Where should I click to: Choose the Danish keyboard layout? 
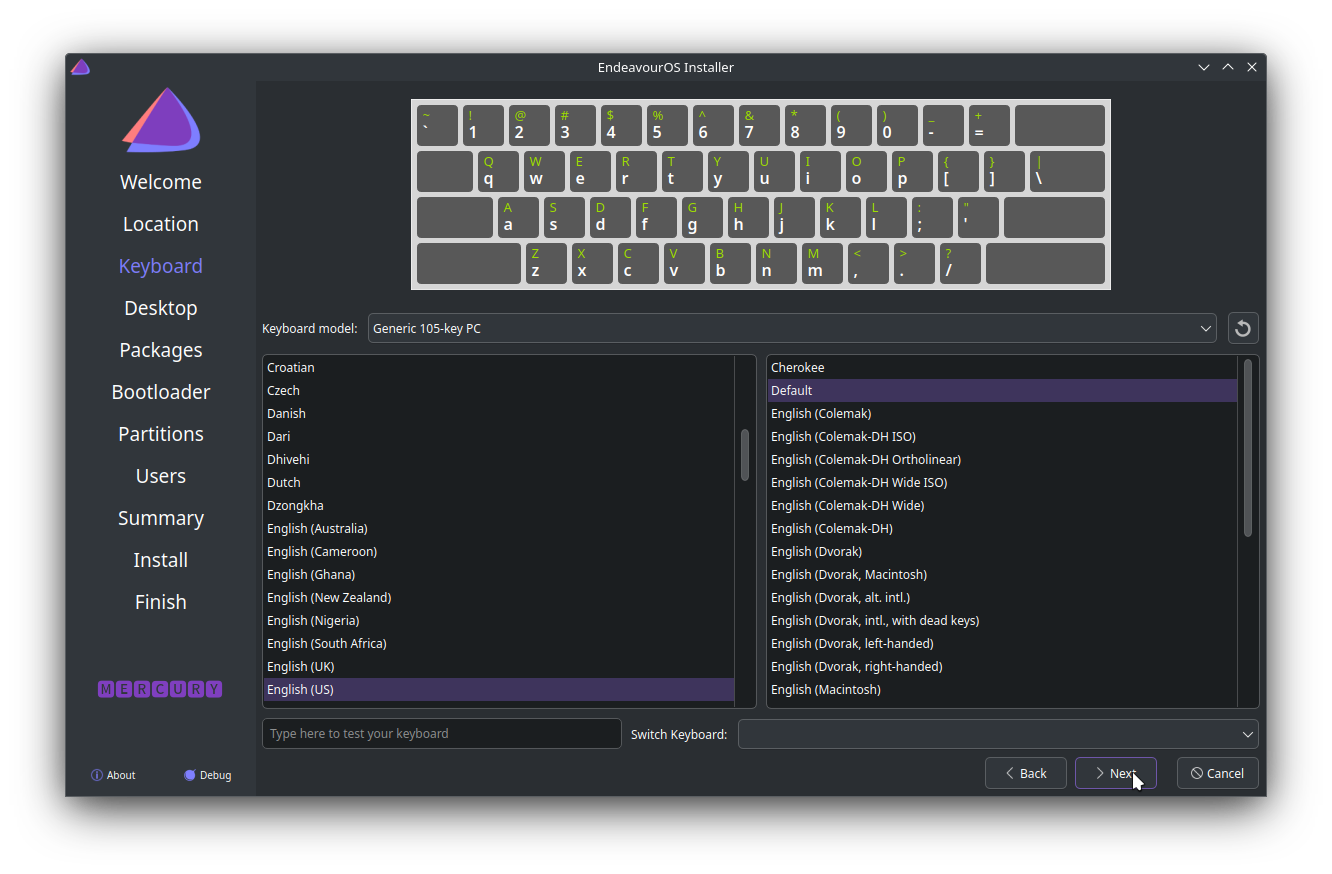[498, 413]
